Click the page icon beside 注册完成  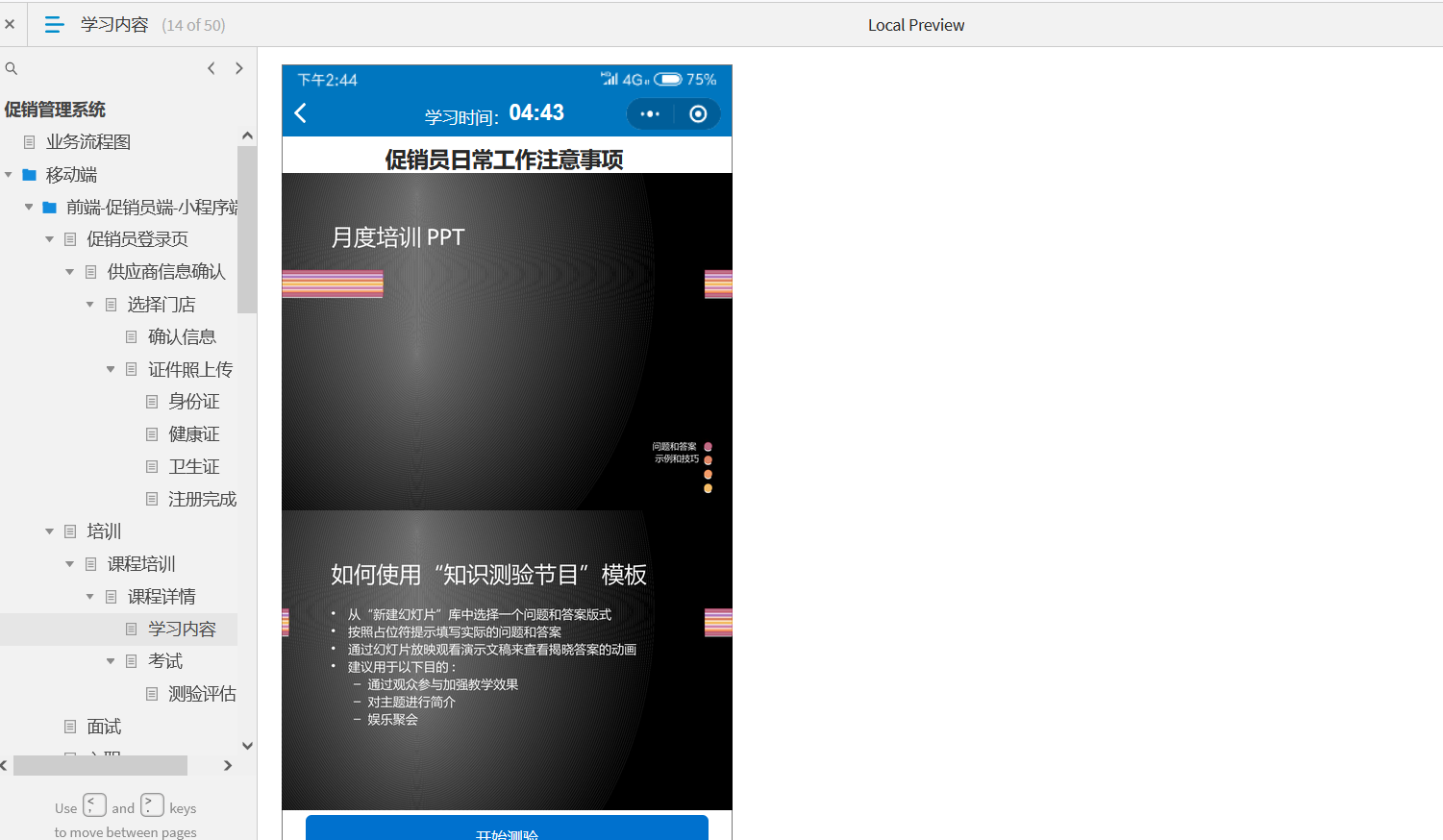tap(152, 499)
